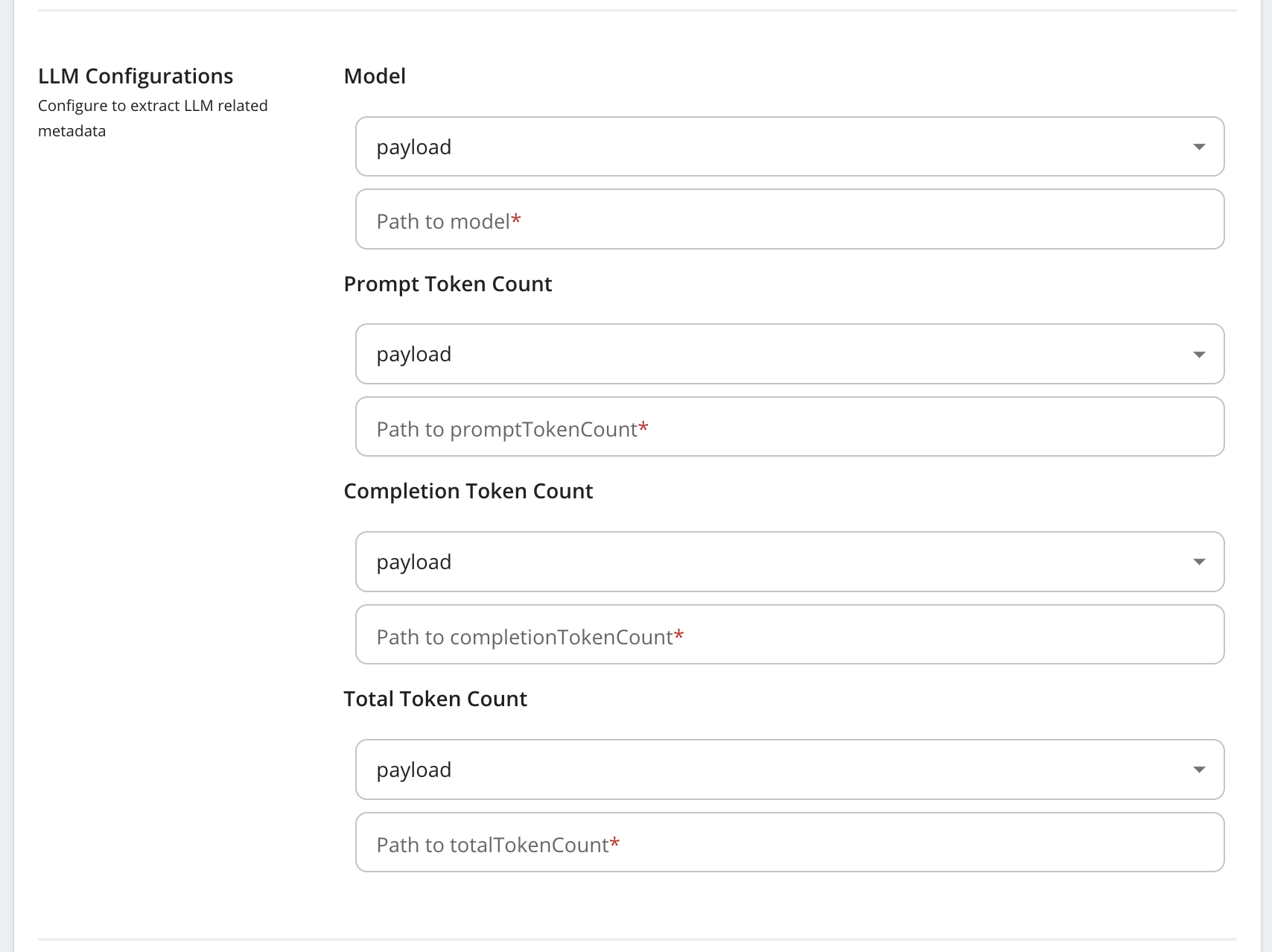Viewport: 1272px width, 952px height.
Task: Click the Prompt Token Count label
Action: [x=448, y=284]
